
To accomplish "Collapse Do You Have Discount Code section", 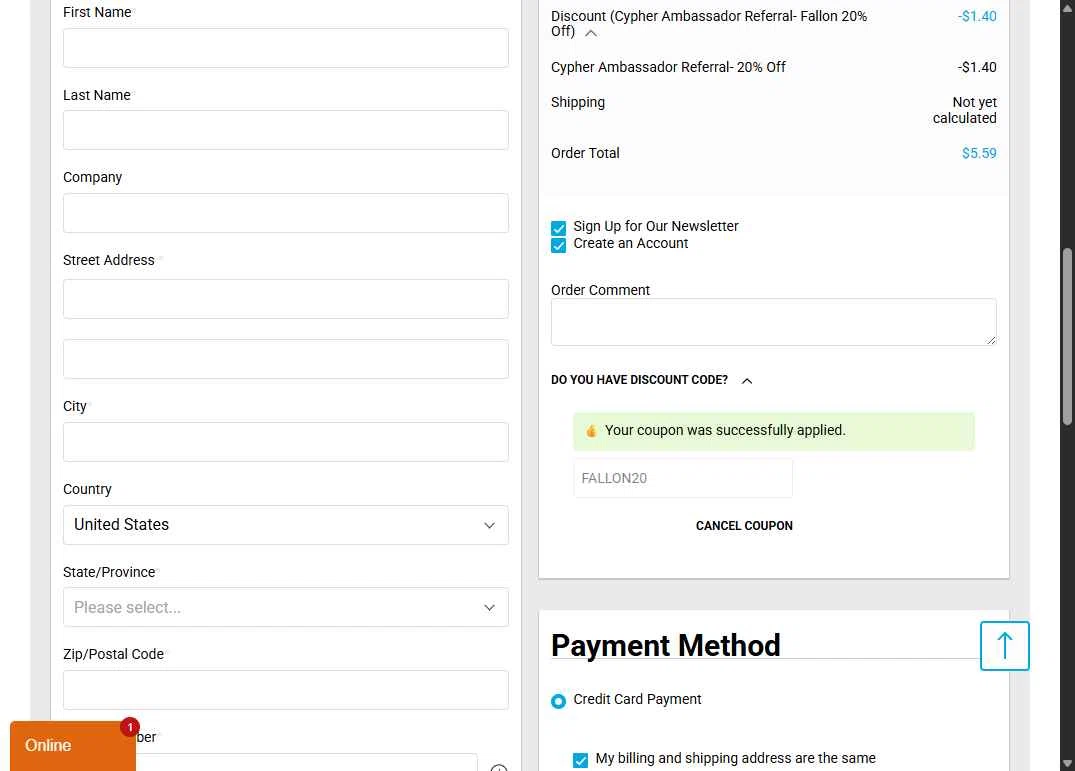I will tap(747, 380).
